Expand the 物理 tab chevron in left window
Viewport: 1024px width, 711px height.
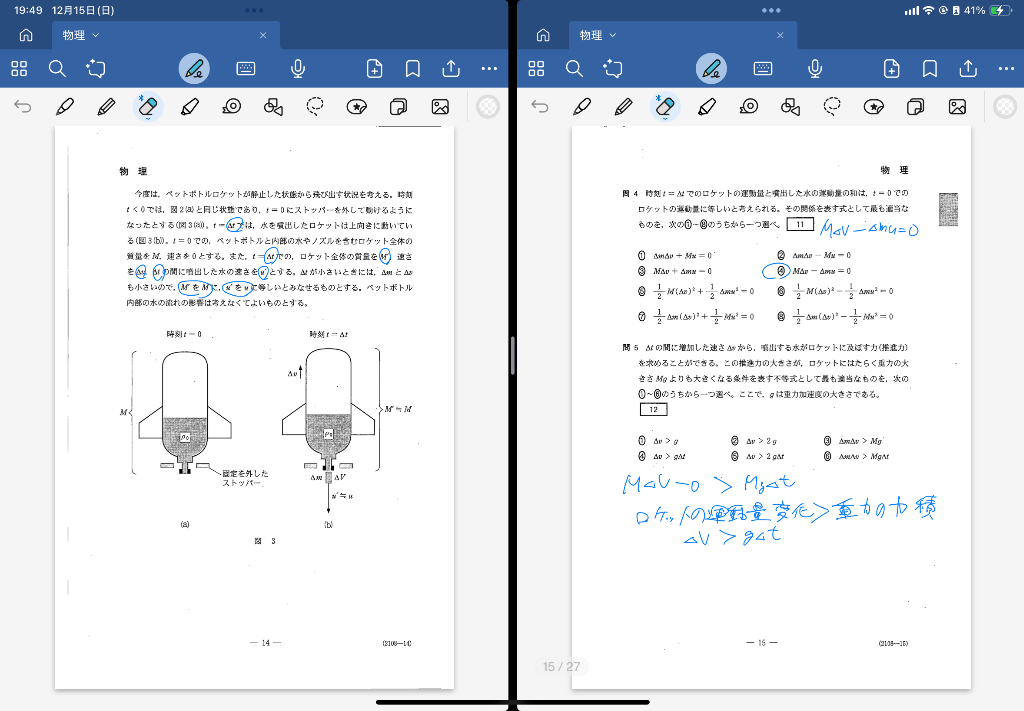coord(96,35)
